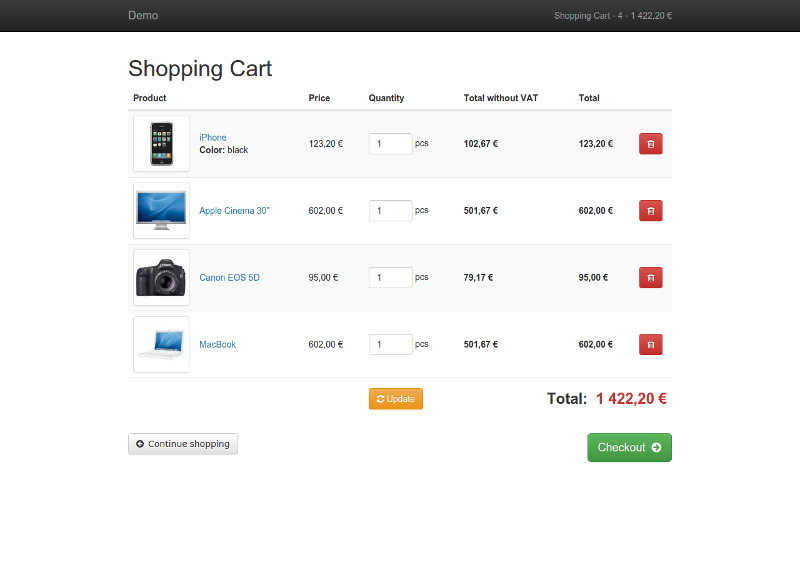Open Shopping Cart summary in header
Screen dimensions: 800x587
tap(613, 16)
